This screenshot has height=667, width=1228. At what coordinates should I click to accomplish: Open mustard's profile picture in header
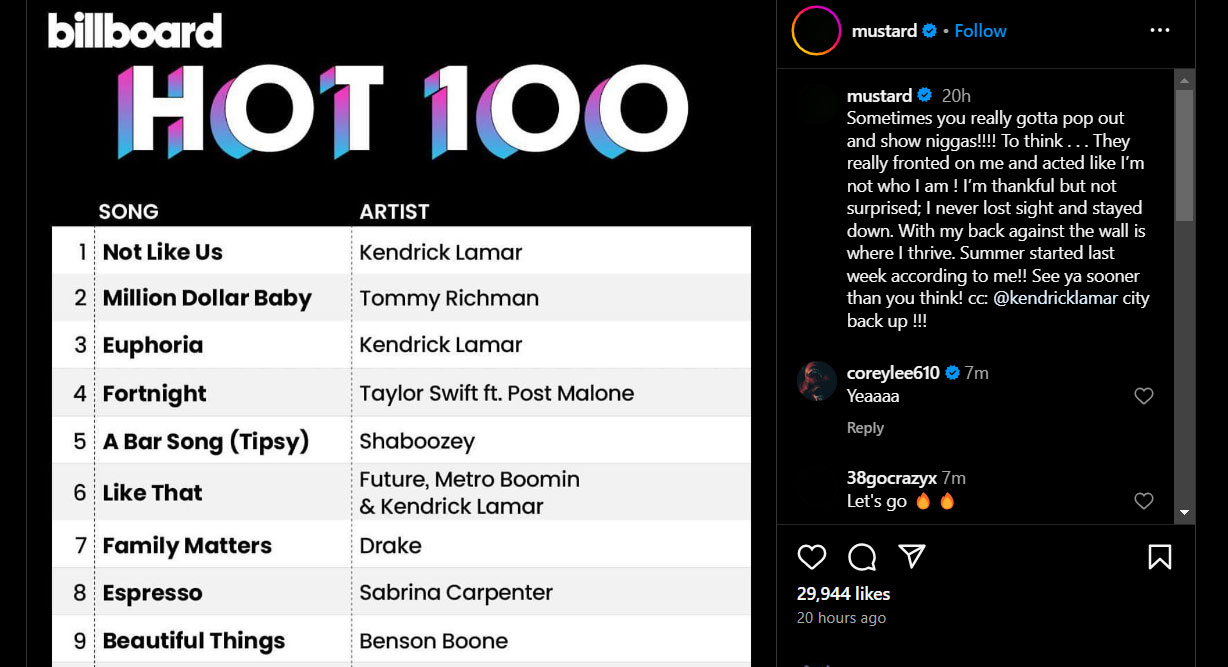816,31
